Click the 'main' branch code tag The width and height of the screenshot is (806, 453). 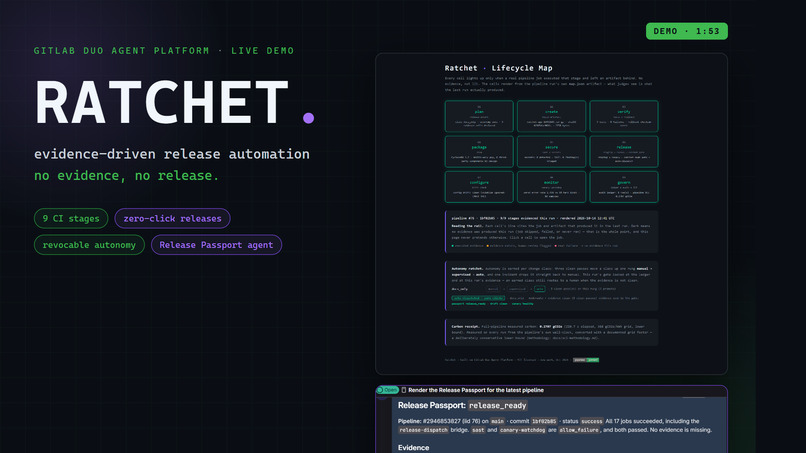(x=497, y=421)
